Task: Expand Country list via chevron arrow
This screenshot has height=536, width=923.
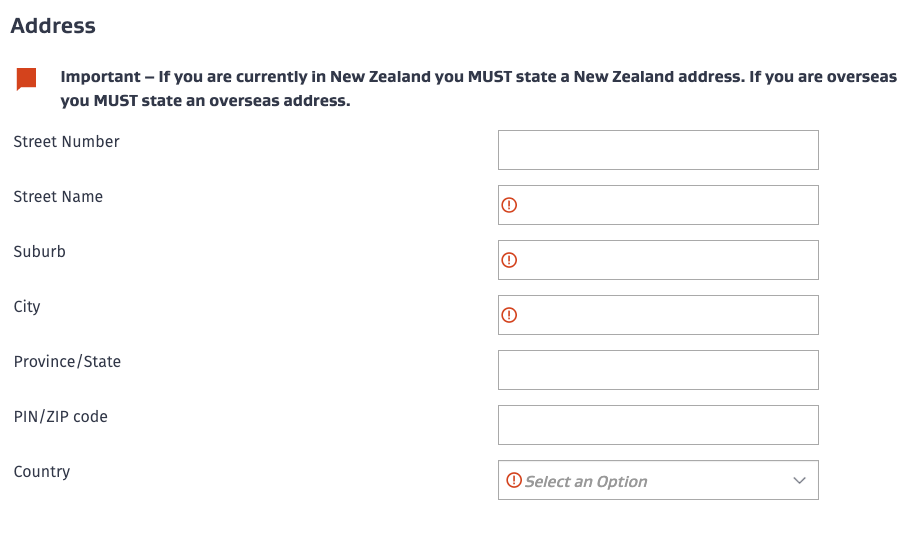Action: (799, 481)
